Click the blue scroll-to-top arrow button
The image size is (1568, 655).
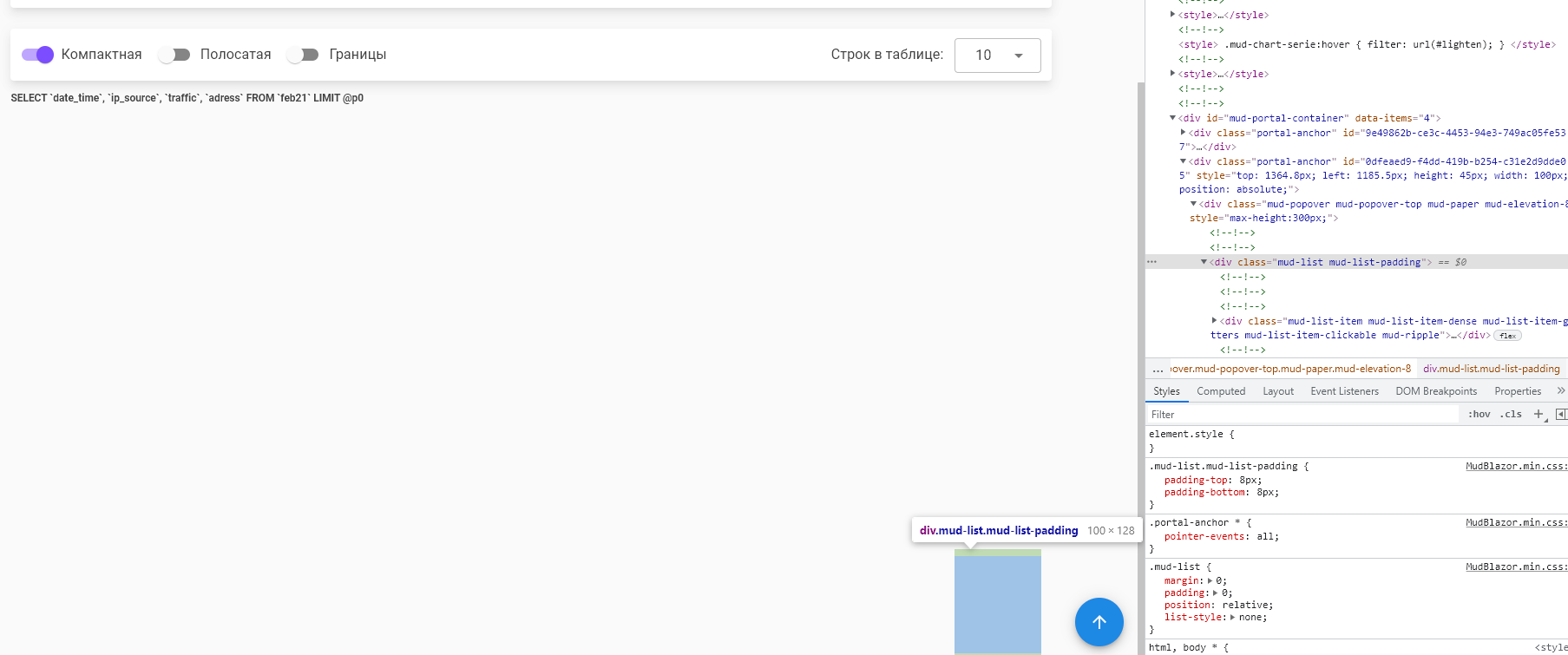click(1099, 622)
